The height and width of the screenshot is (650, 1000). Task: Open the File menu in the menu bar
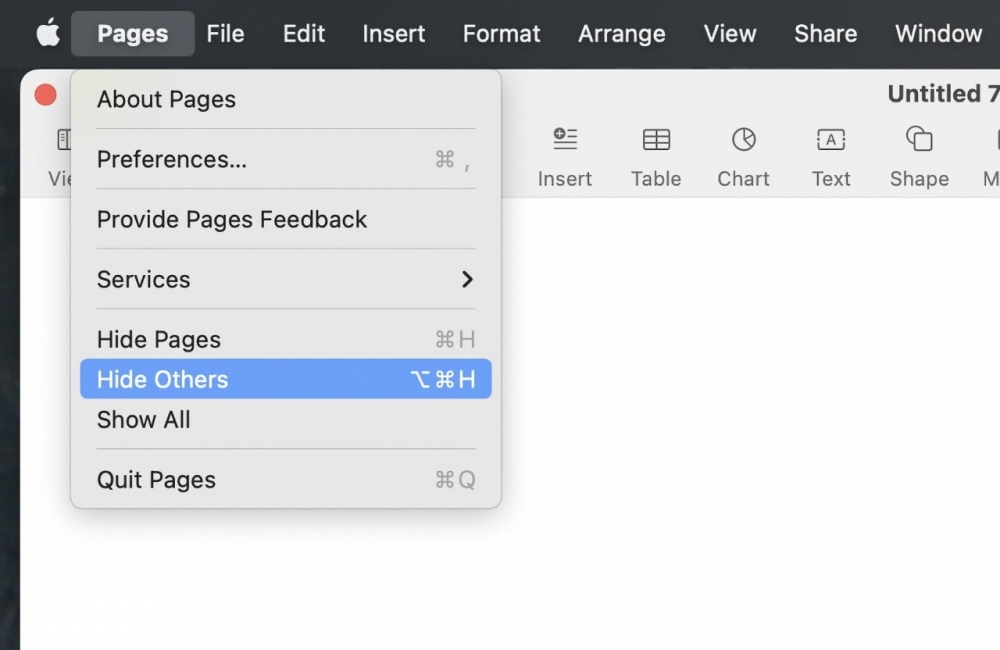pos(225,33)
